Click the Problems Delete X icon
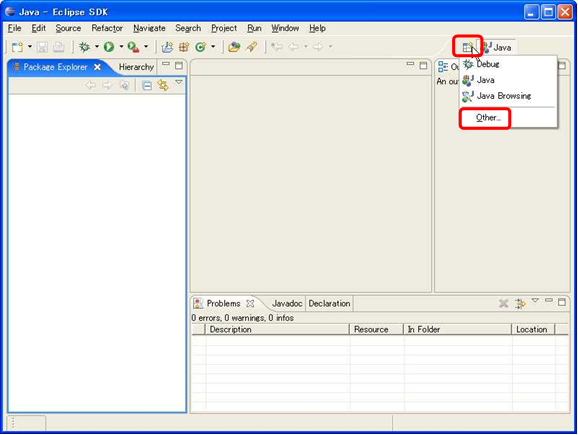 click(x=504, y=303)
